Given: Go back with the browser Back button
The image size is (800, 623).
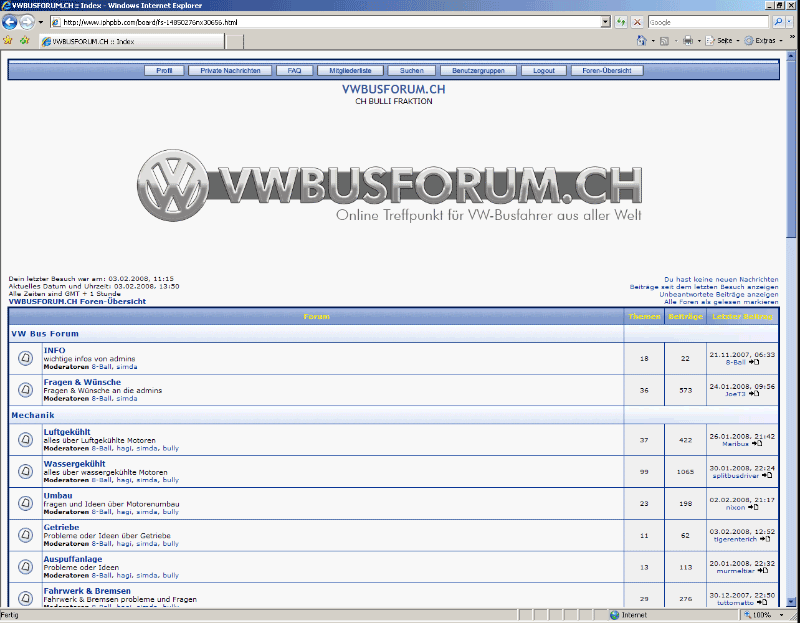Looking at the screenshot, I should click(x=10, y=22).
